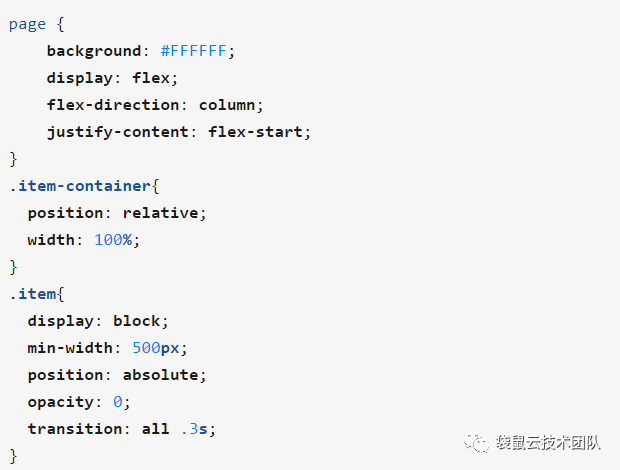Click the justify-content property
The image size is (620, 470).
pyautogui.click(x=117, y=132)
